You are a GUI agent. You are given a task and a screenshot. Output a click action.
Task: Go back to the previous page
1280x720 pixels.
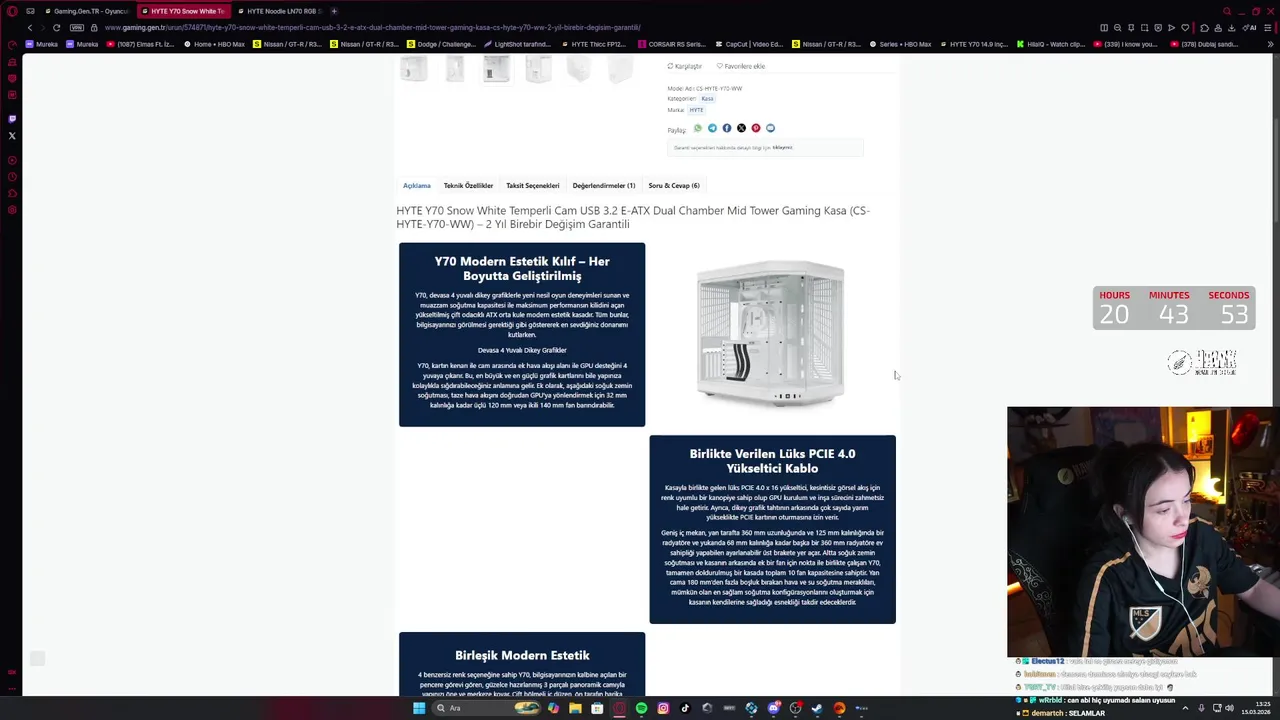(30, 28)
